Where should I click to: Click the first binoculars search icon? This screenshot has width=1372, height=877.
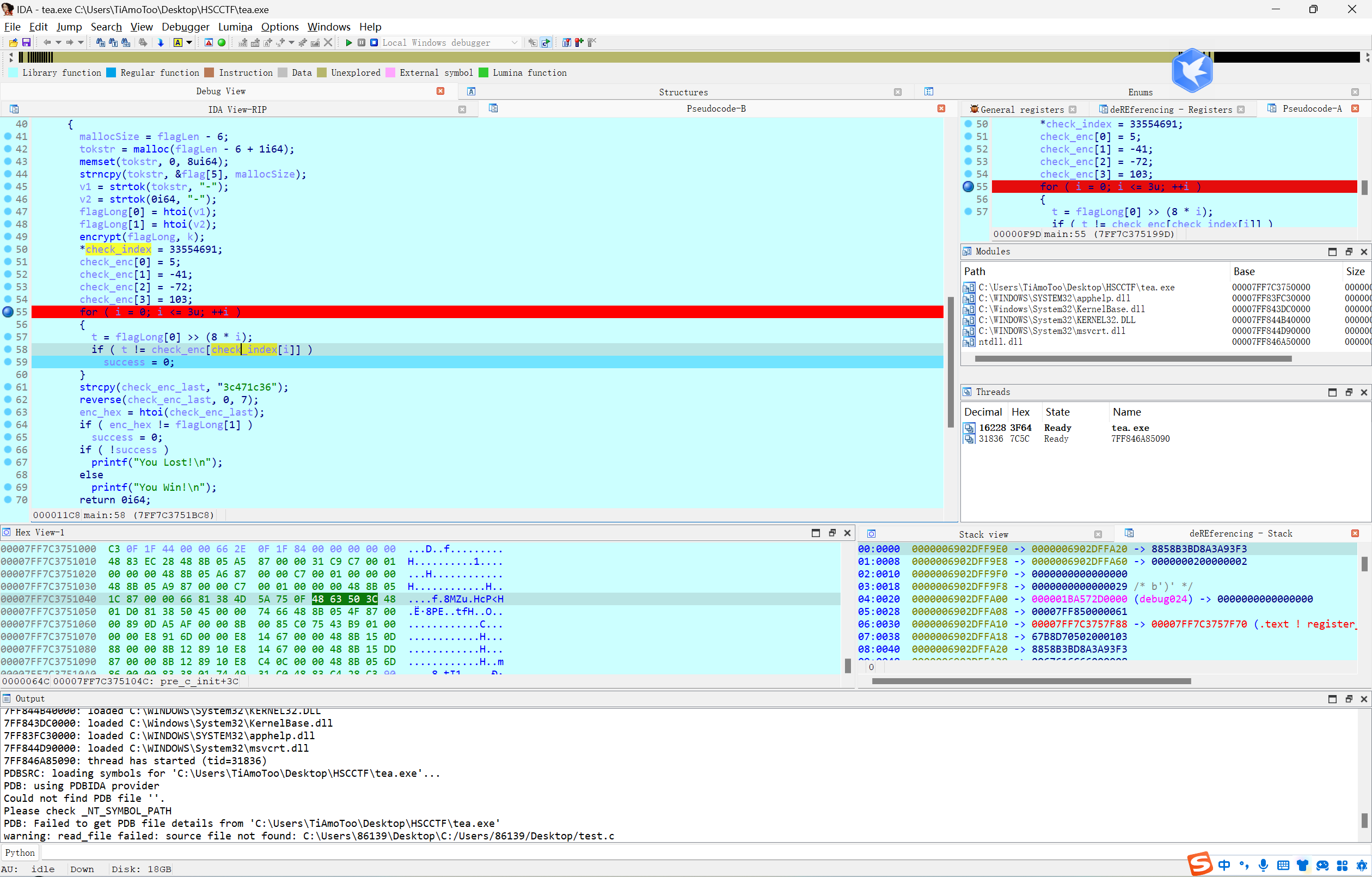coord(101,43)
